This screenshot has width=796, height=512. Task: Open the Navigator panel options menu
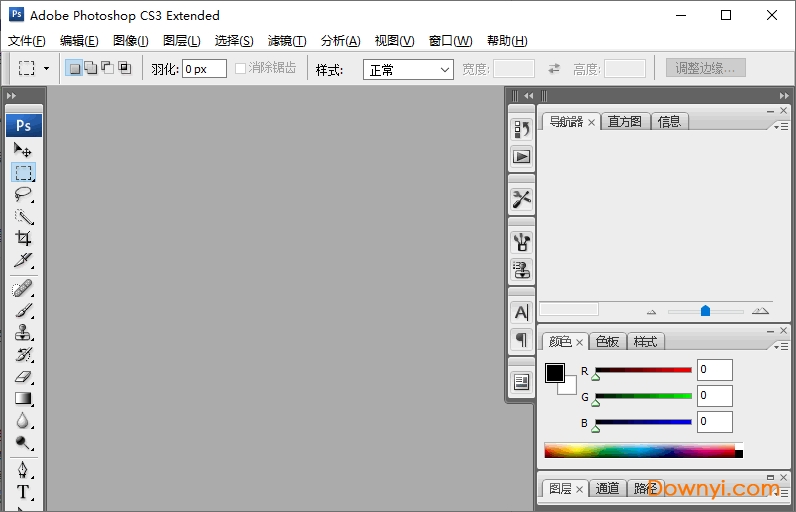coord(780,126)
